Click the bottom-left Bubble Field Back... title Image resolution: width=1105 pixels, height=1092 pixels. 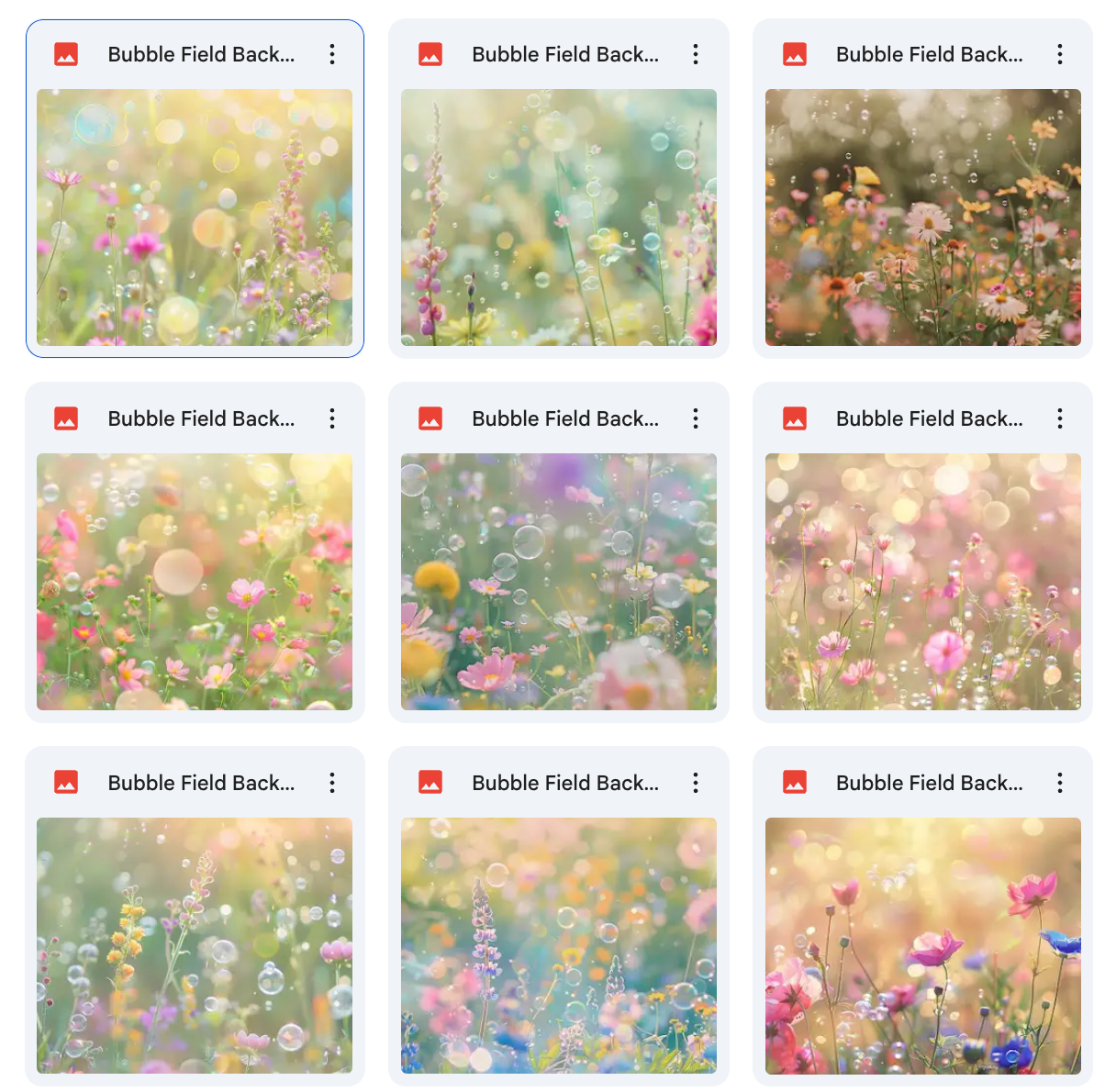coord(202,783)
